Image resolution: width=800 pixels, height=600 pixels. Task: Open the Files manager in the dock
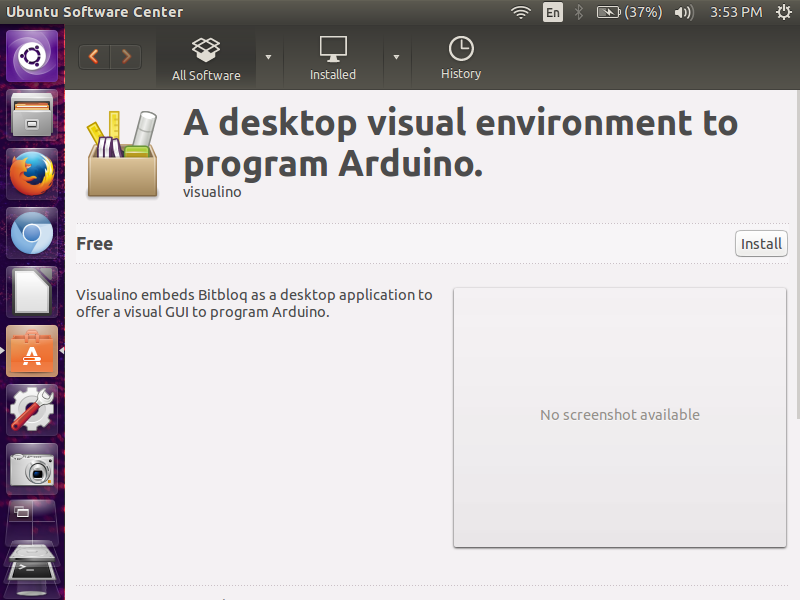point(32,115)
